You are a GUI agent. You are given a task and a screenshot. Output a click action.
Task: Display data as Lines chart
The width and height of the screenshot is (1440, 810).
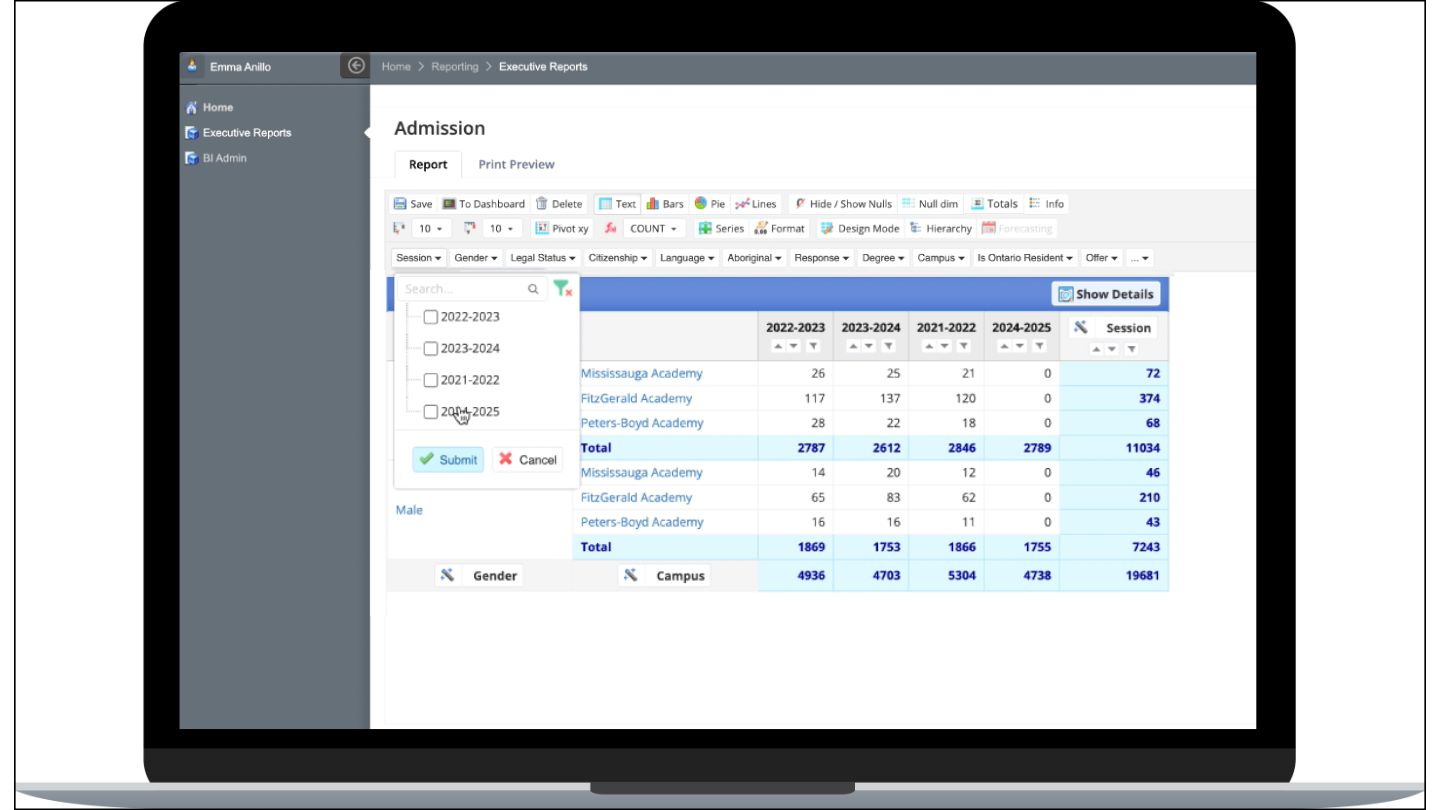point(756,203)
